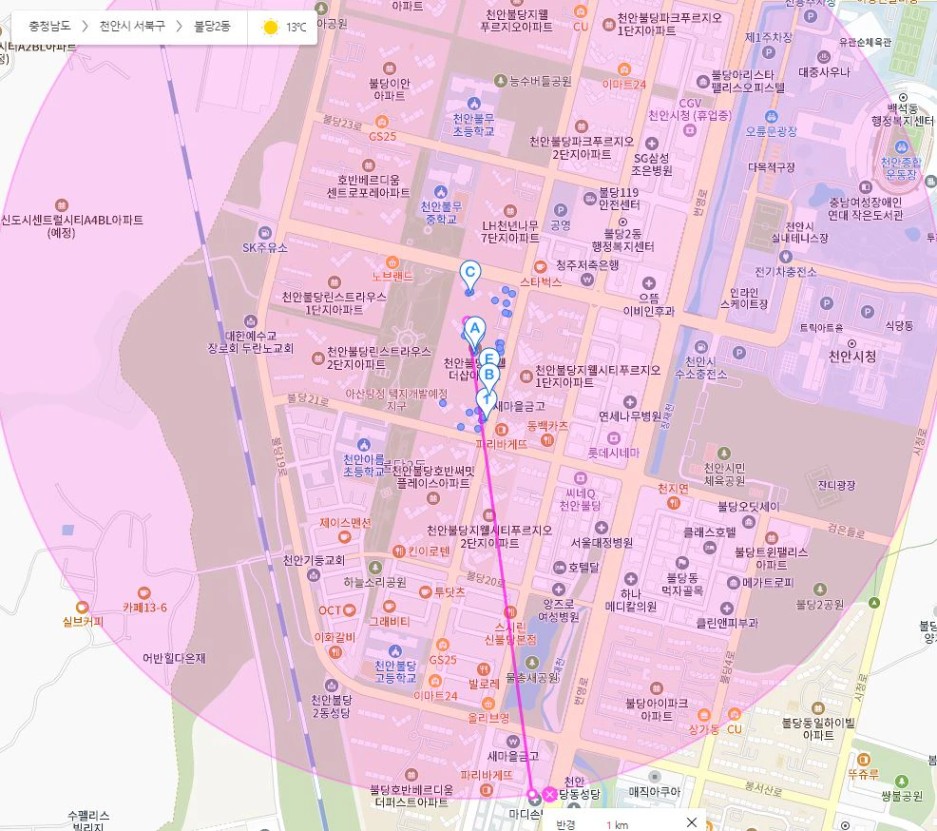
Task: Select the 쌍불공원 park icon
Action: (x=902, y=781)
